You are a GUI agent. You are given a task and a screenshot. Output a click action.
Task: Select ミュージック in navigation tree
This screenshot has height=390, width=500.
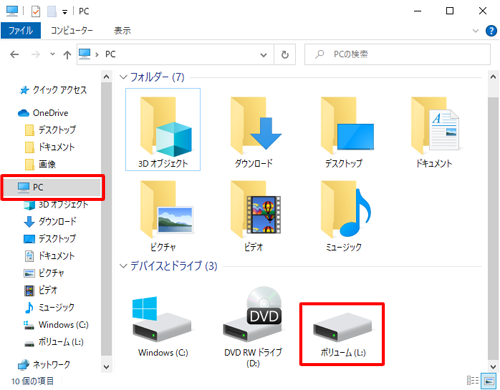49,307
